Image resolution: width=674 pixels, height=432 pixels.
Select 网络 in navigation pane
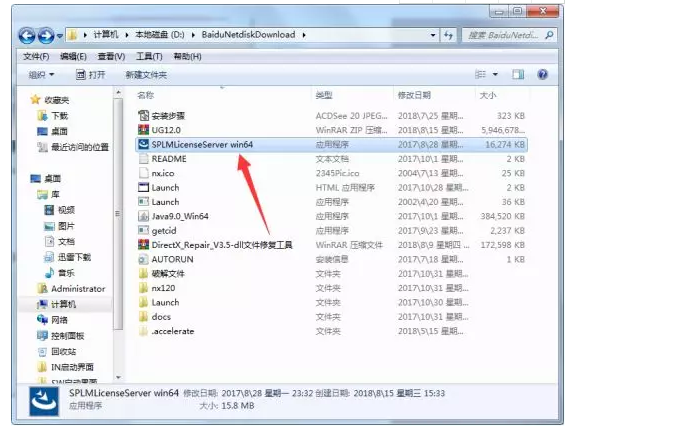pos(52,320)
